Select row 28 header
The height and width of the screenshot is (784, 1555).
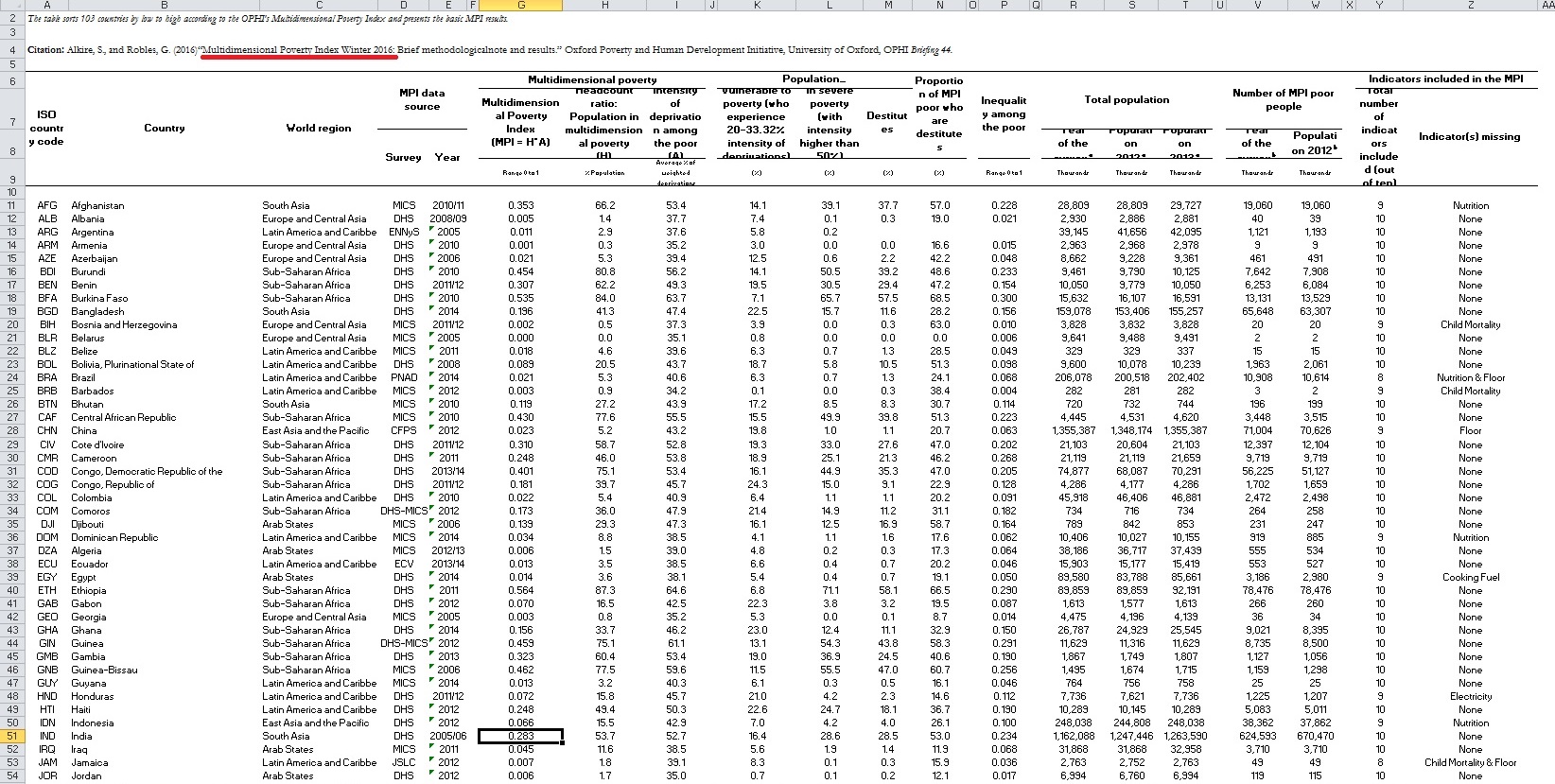click(x=12, y=430)
